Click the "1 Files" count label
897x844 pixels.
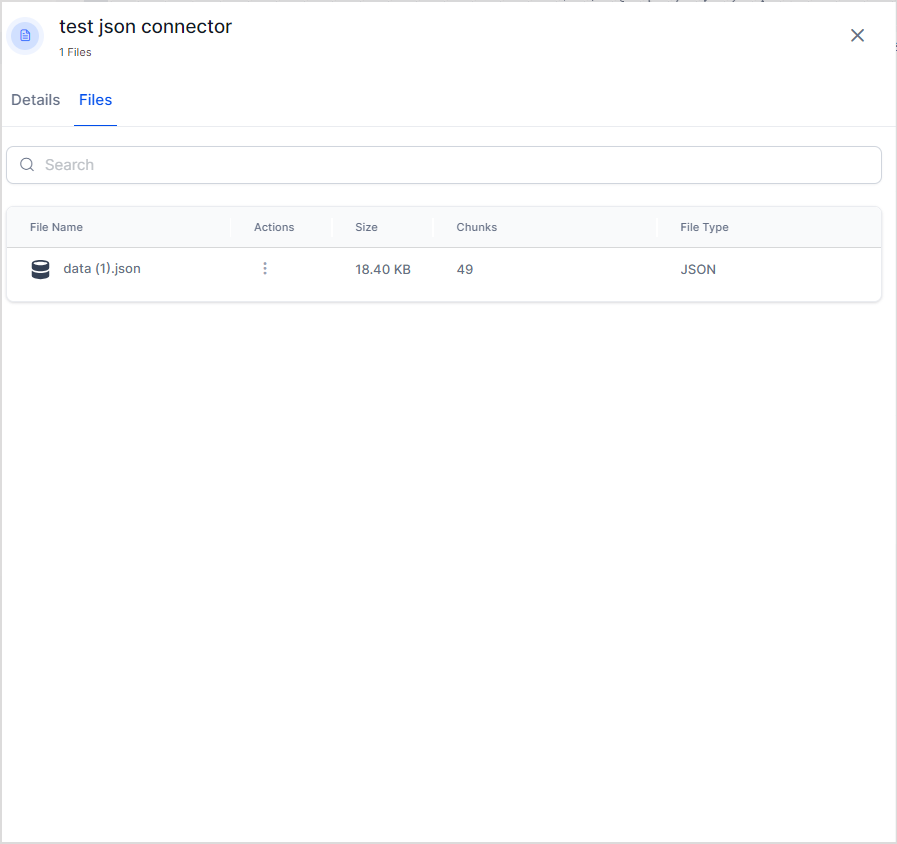(75, 52)
